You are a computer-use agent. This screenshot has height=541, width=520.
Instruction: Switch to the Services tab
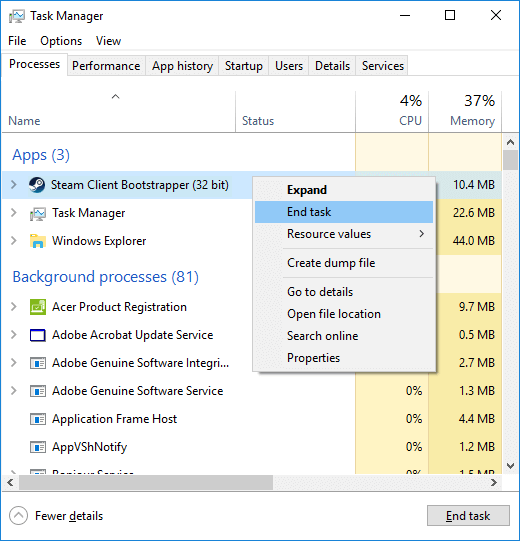click(382, 66)
